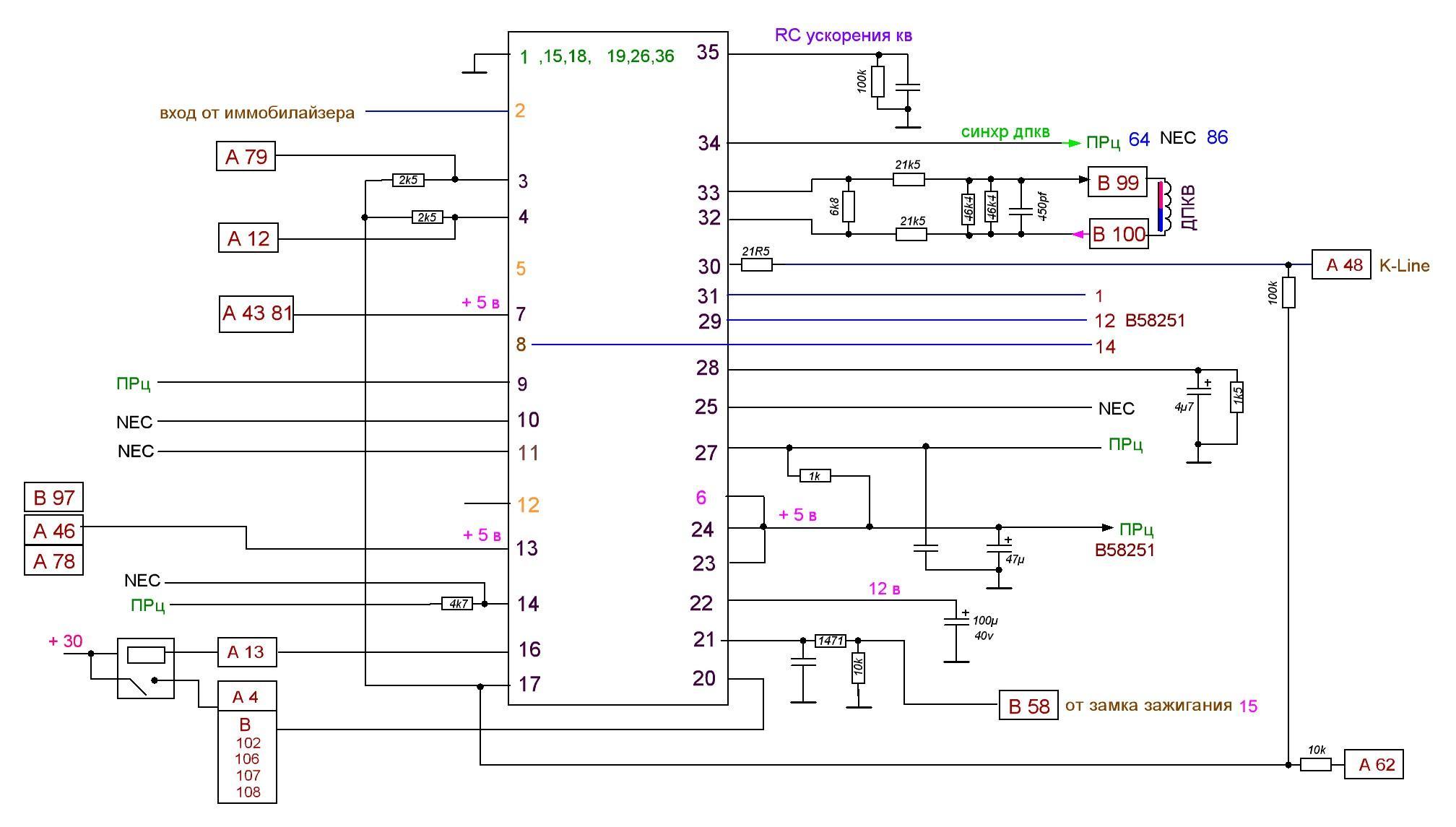Screen dimensions: 1456x827
Task: Click the relay symbol next to +30
Action: 145,668
